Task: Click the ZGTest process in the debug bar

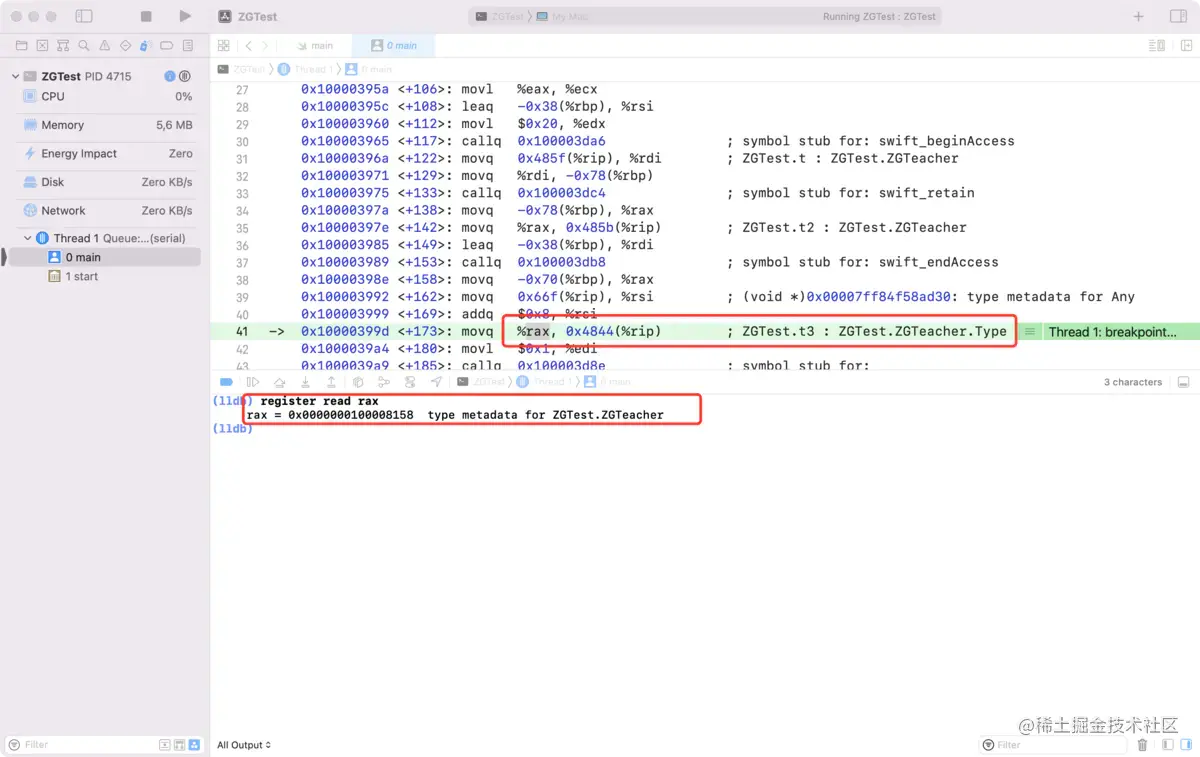Action: point(481,382)
